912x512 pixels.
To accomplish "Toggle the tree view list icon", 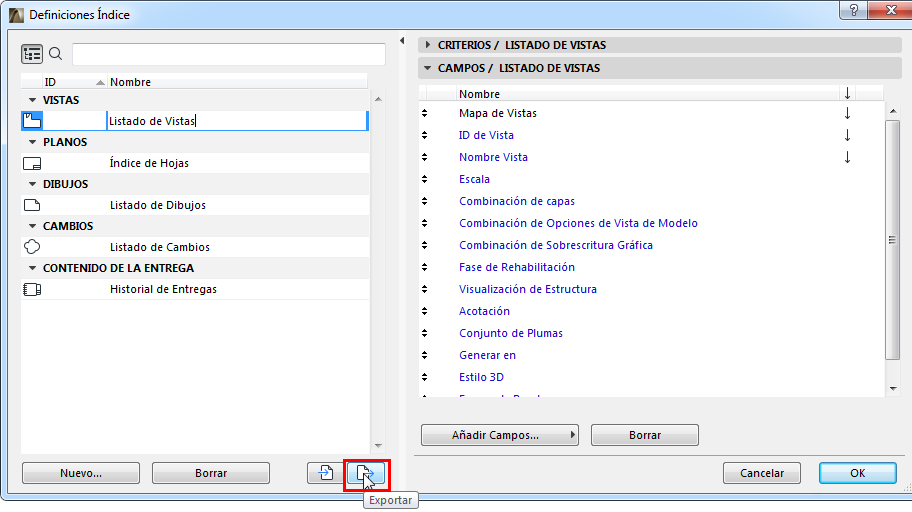I will click(x=32, y=54).
